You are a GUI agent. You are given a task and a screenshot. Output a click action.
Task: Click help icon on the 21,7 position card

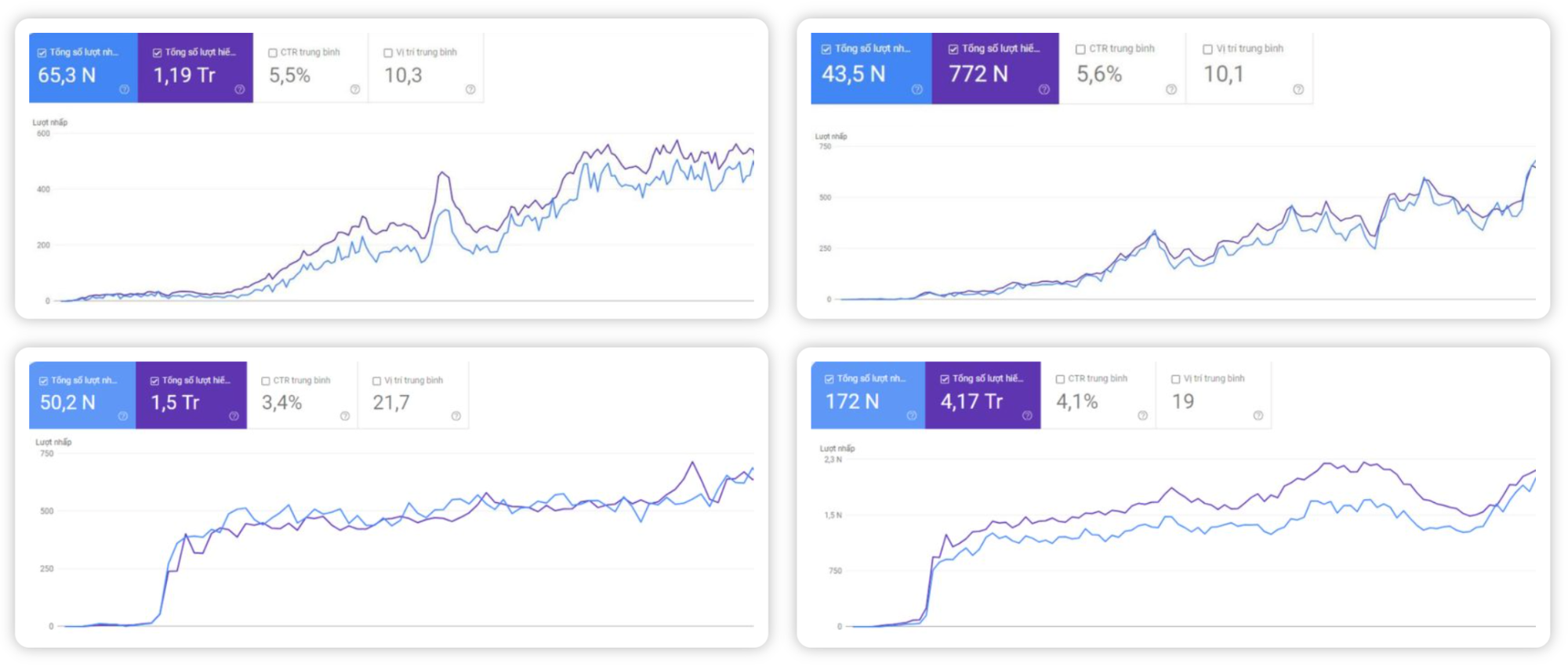click(456, 416)
